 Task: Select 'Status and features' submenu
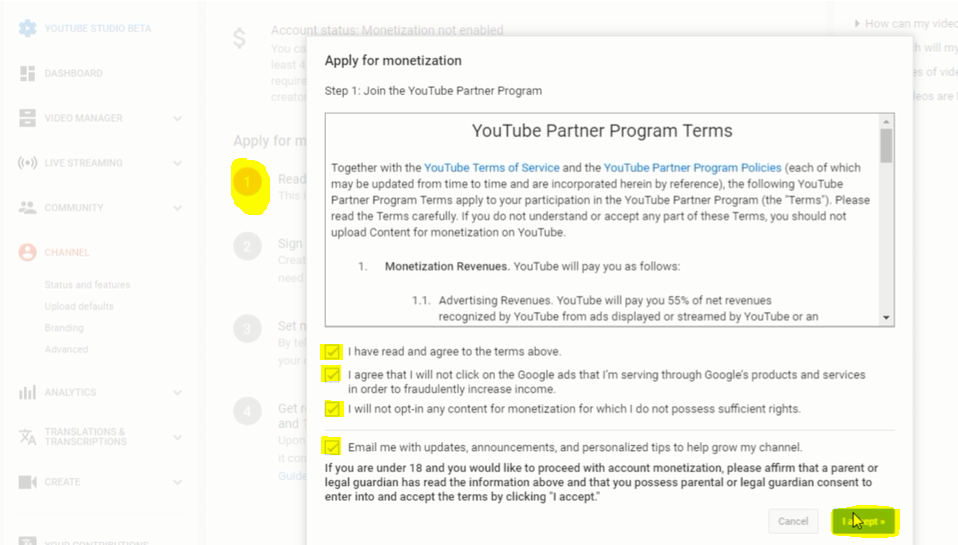(x=87, y=285)
